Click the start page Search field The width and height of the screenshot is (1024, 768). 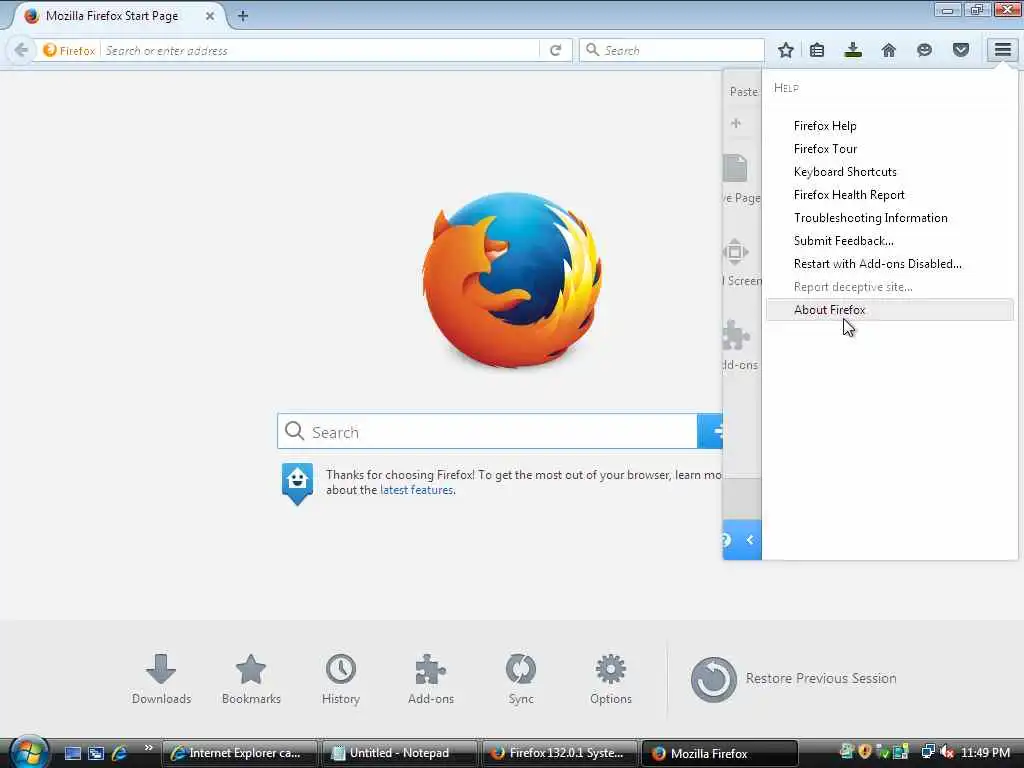487,431
